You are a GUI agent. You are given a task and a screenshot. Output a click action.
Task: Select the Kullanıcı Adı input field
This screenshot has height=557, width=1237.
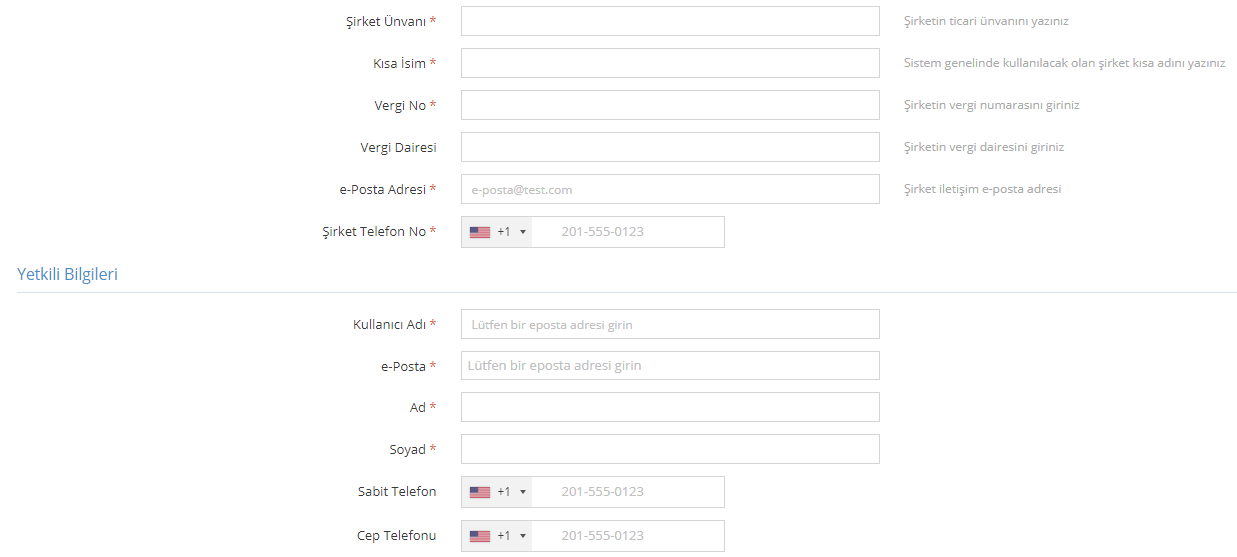670,324
